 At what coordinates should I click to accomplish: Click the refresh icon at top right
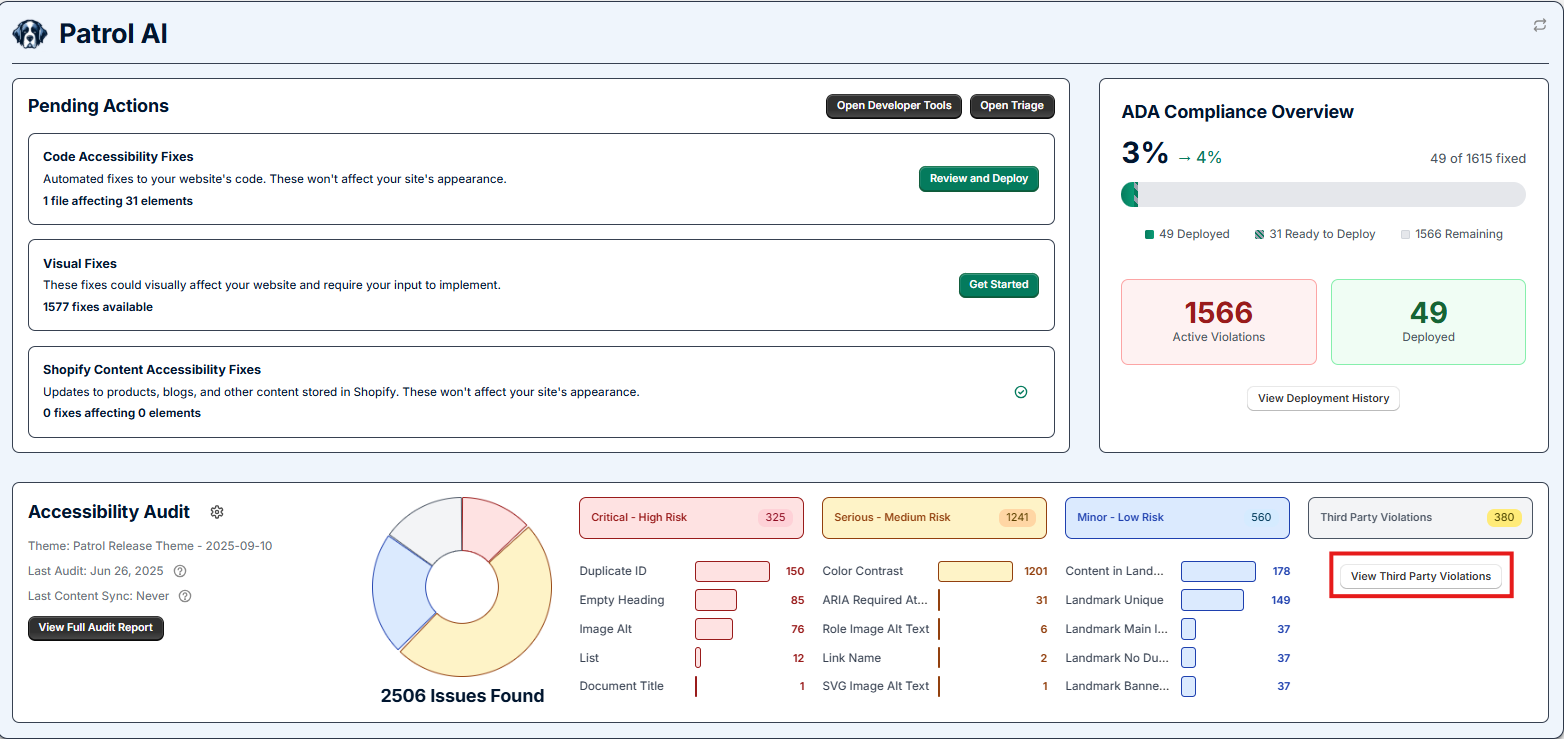pos(1540,26)
